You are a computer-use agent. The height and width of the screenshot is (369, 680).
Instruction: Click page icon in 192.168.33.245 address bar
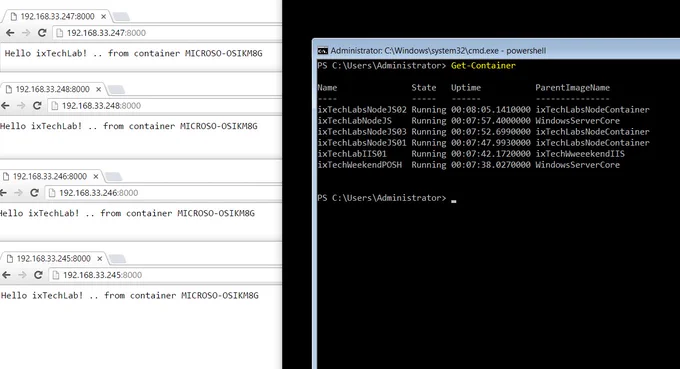56,275
